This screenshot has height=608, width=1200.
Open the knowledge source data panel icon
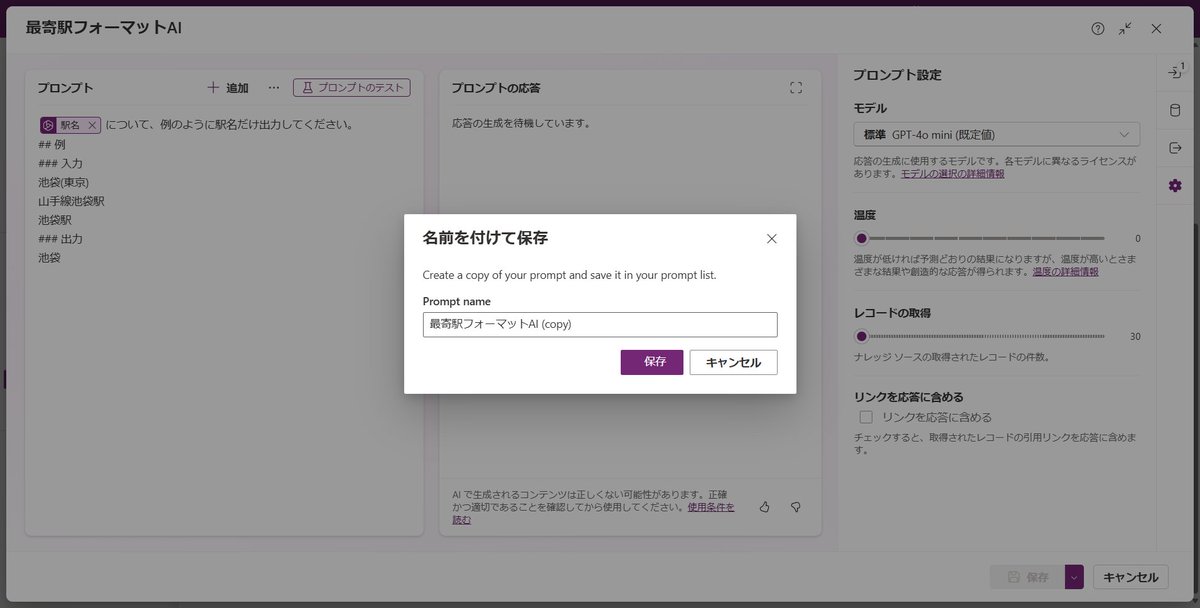[x=1173, y=110]
